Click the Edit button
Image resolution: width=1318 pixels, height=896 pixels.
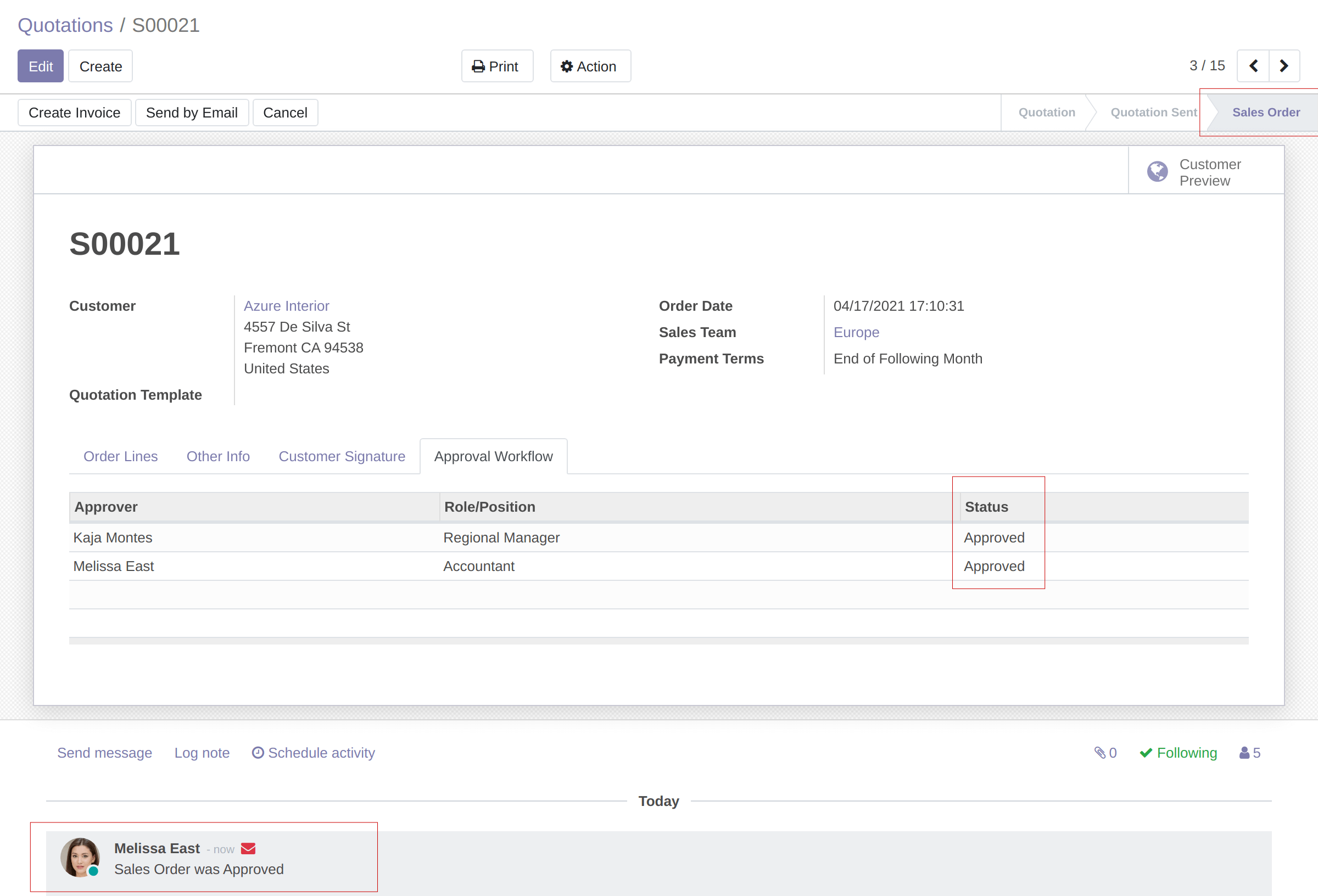coord(40,66)
